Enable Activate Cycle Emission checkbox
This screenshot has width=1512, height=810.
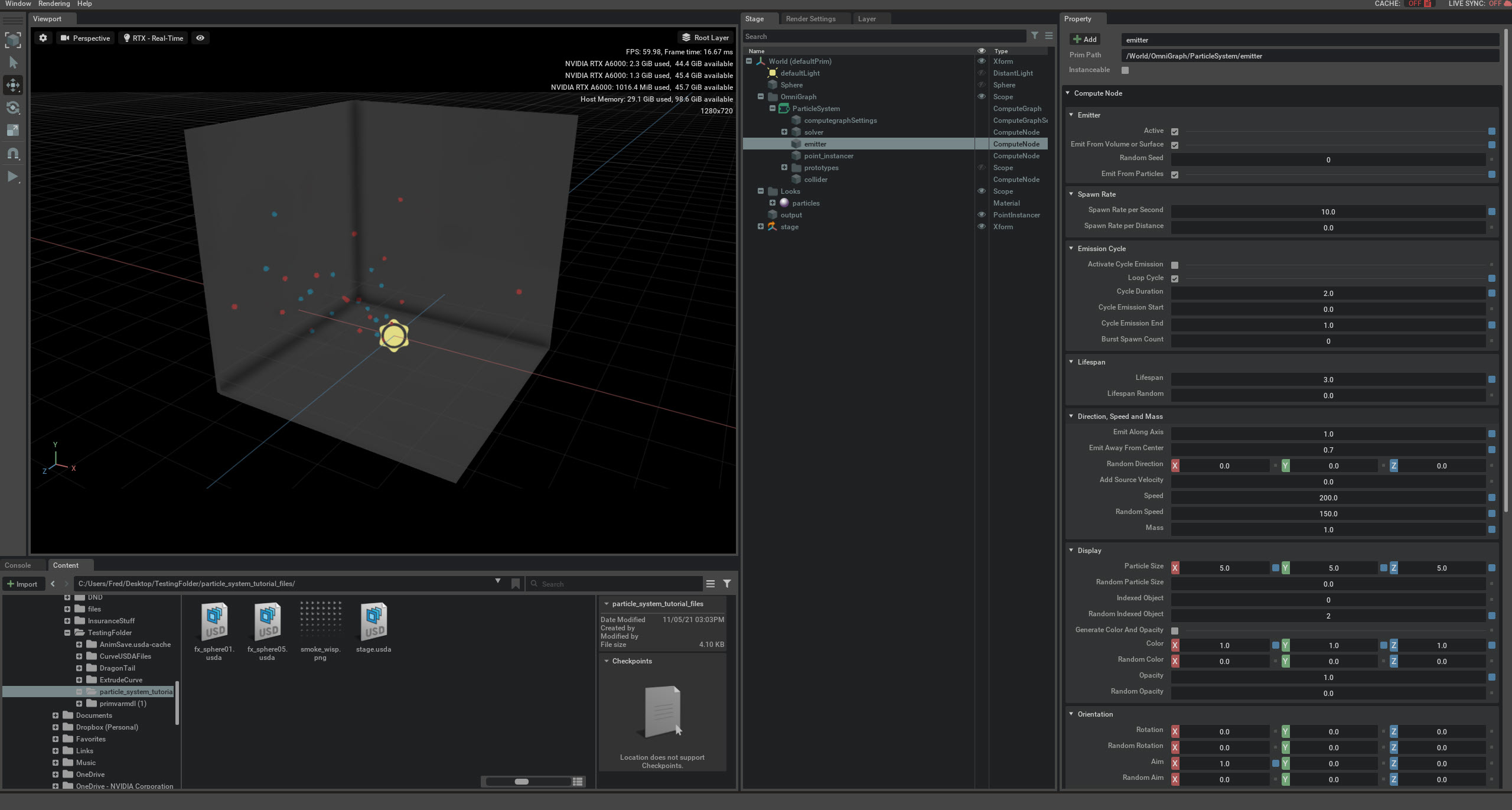[x=1175, y=265]
